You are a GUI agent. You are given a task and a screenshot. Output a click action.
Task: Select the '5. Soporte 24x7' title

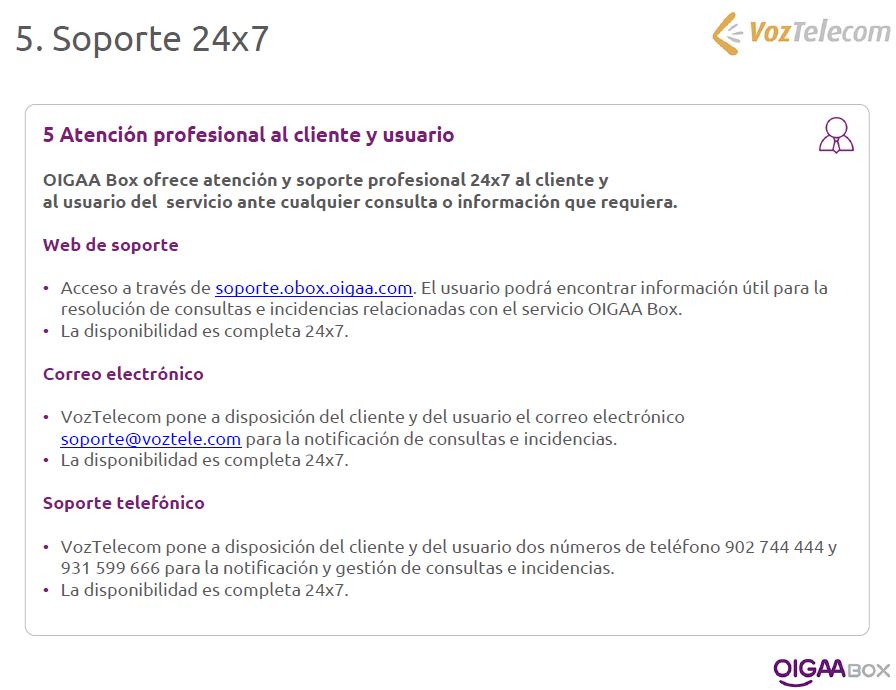142,39
